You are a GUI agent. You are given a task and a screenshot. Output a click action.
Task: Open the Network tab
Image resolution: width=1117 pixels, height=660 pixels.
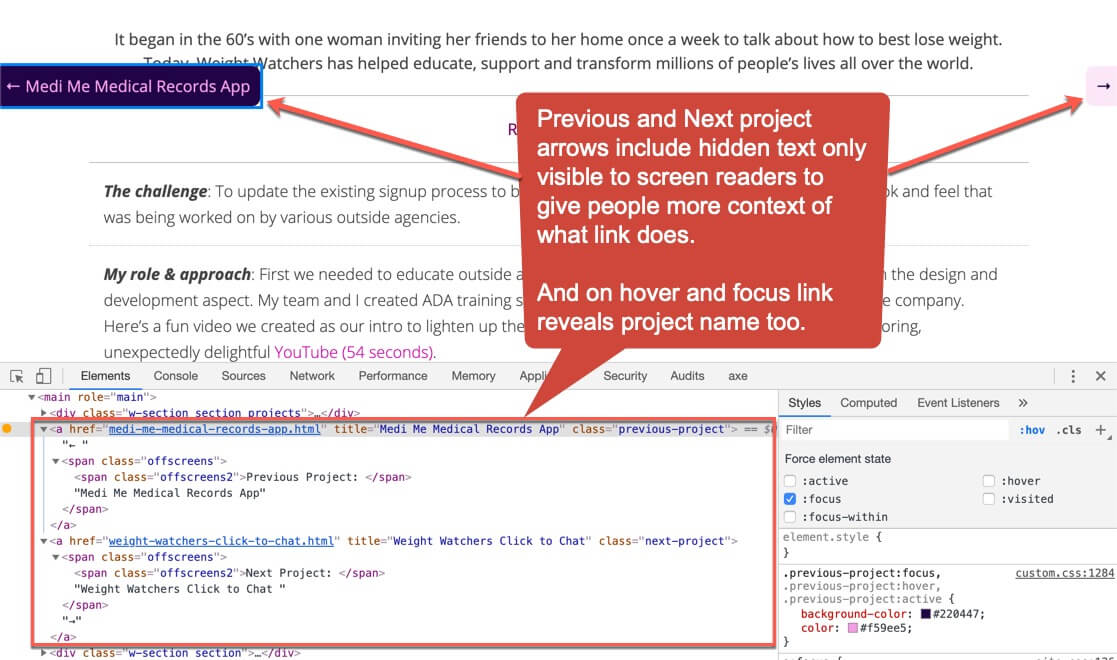[312, 376]
